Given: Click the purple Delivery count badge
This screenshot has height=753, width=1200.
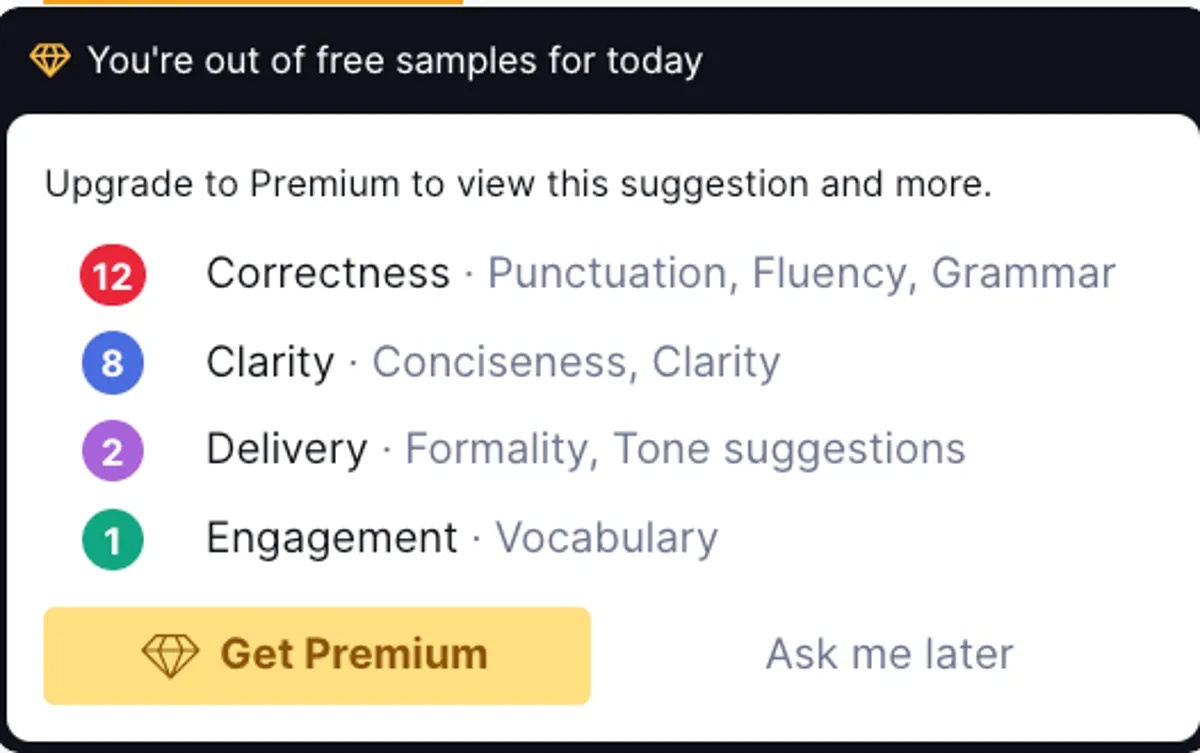Looking at the screenshot, I should (112, 449).
